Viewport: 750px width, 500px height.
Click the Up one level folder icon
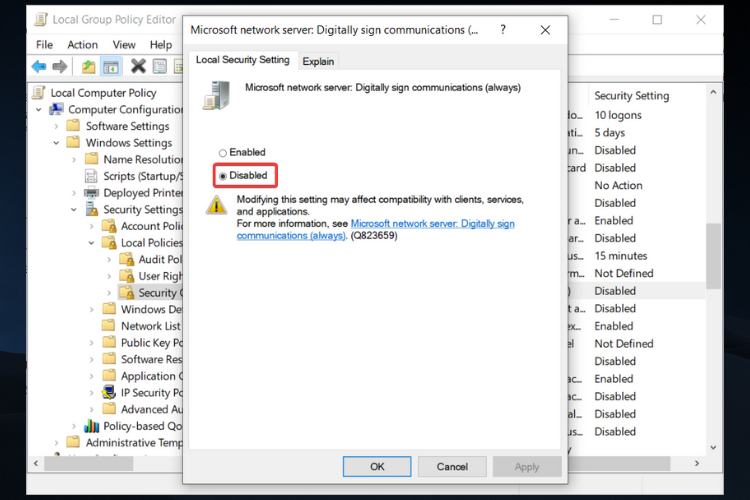(x=88, y=66)
